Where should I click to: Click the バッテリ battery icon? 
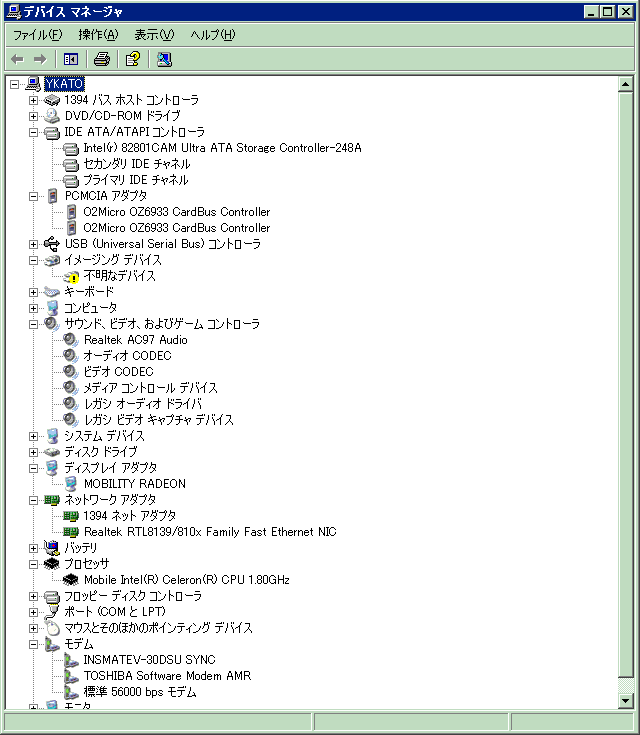pos(52,548)
